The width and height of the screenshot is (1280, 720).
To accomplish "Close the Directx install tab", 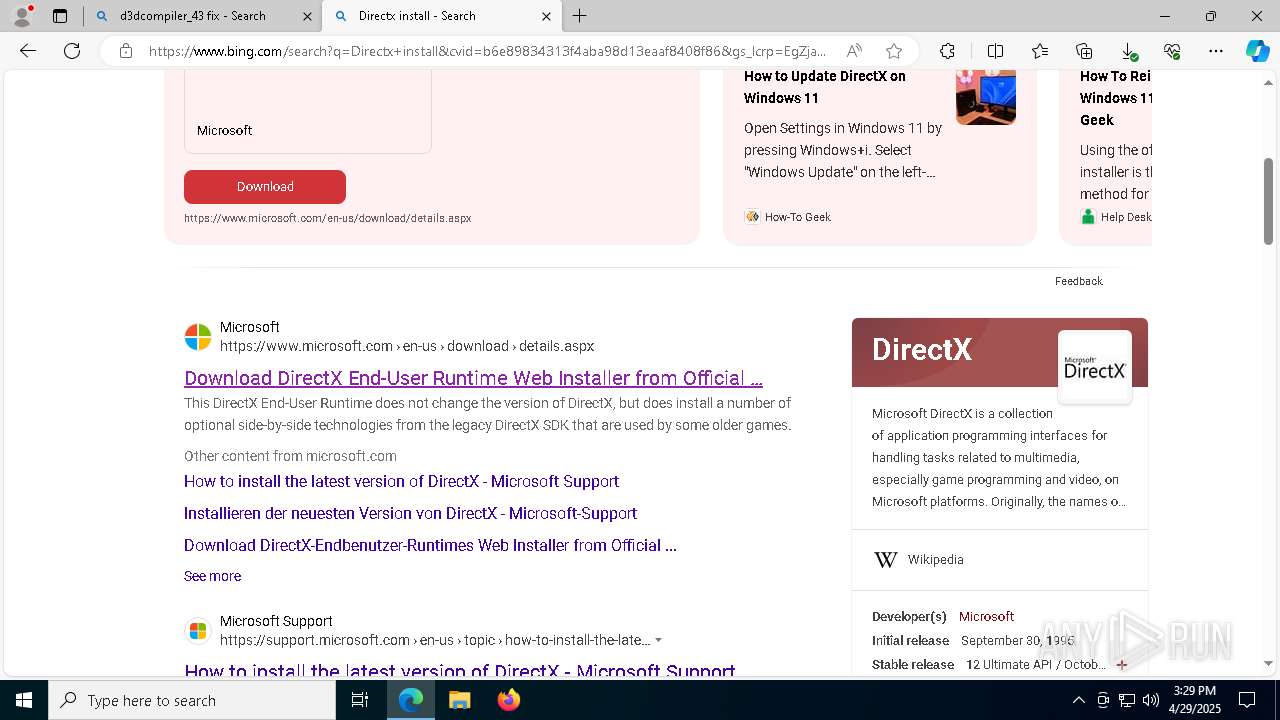I will pos(546,16).
